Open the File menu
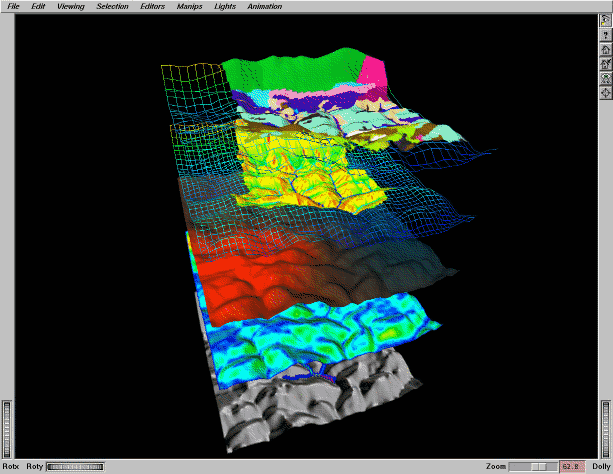The height and width of the screenshot is (474, 613). point(13,6)
